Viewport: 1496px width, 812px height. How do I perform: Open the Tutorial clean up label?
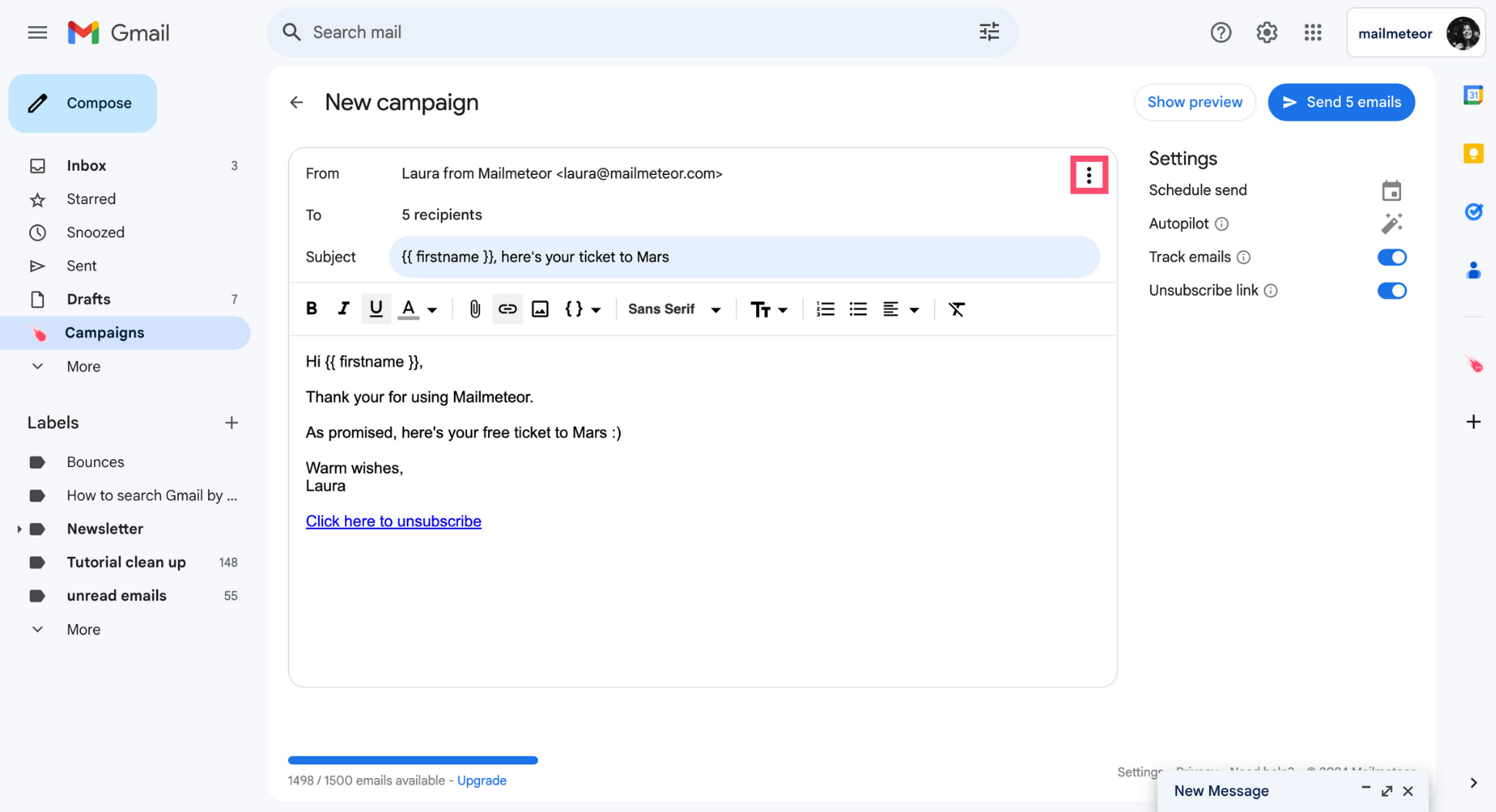point(126,562)
